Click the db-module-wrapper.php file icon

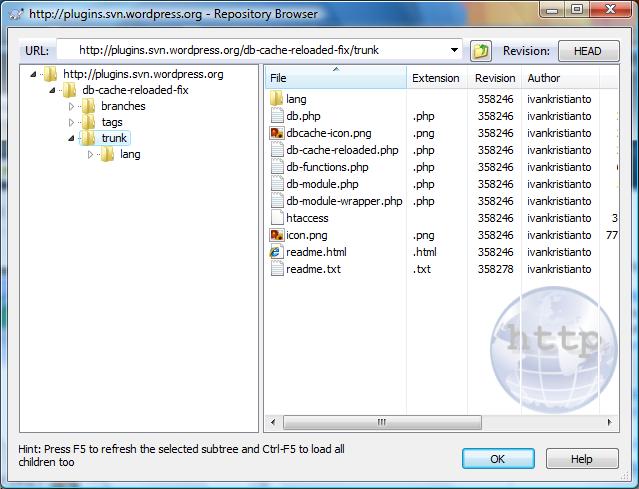[x=277, y=201]
